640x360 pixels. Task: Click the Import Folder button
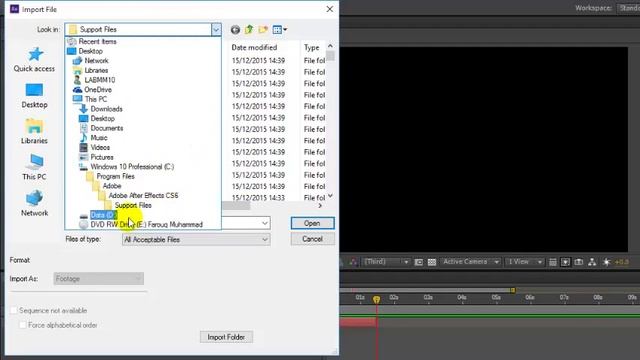[226, 337]
